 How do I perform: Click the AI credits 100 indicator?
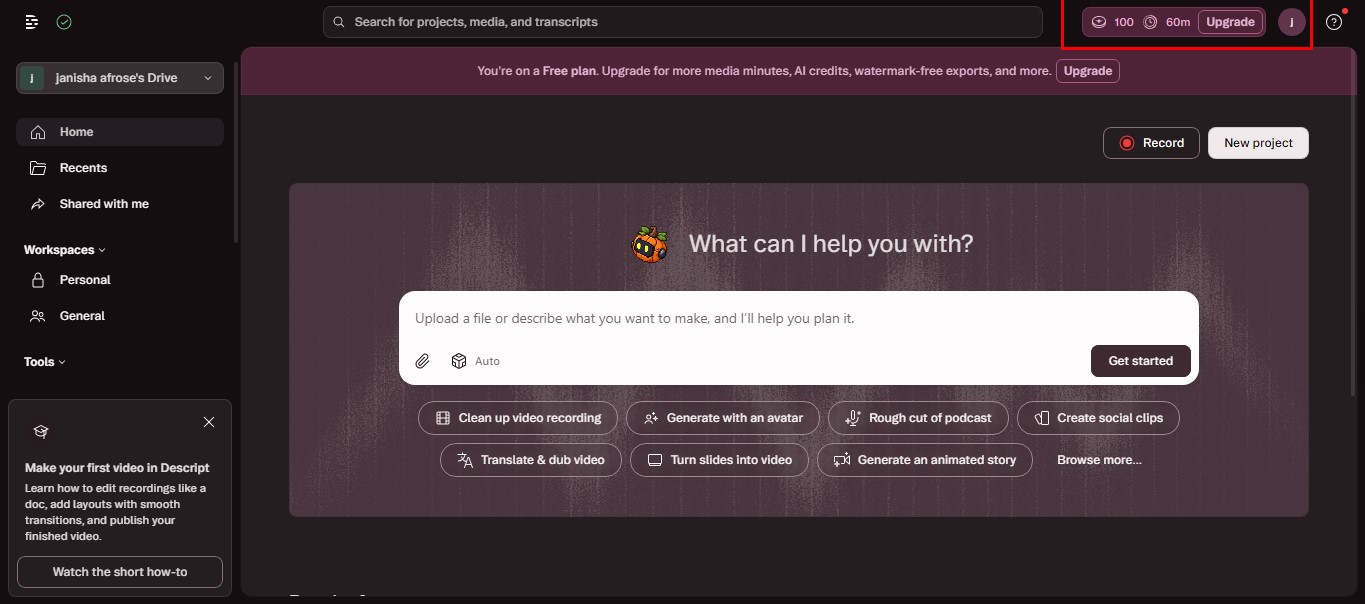pos(1112,22)
